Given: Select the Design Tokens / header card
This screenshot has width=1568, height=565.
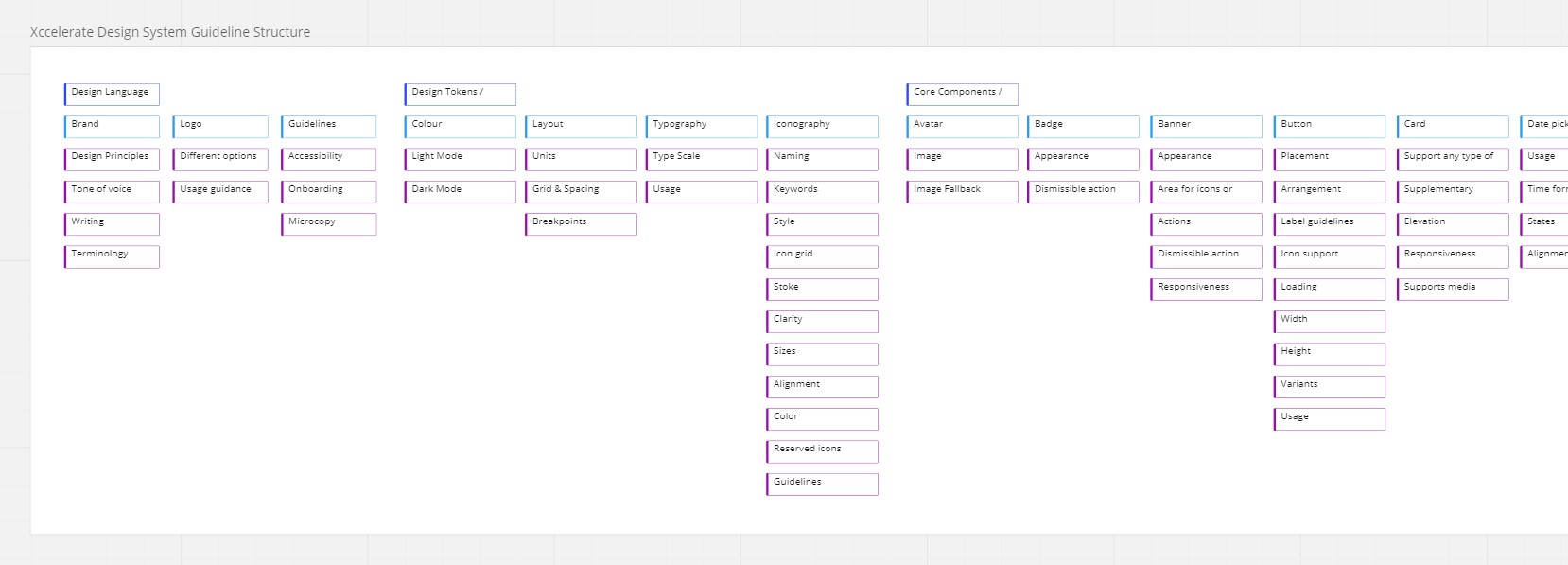Looking at the screenshot, I should click(461, 95).
